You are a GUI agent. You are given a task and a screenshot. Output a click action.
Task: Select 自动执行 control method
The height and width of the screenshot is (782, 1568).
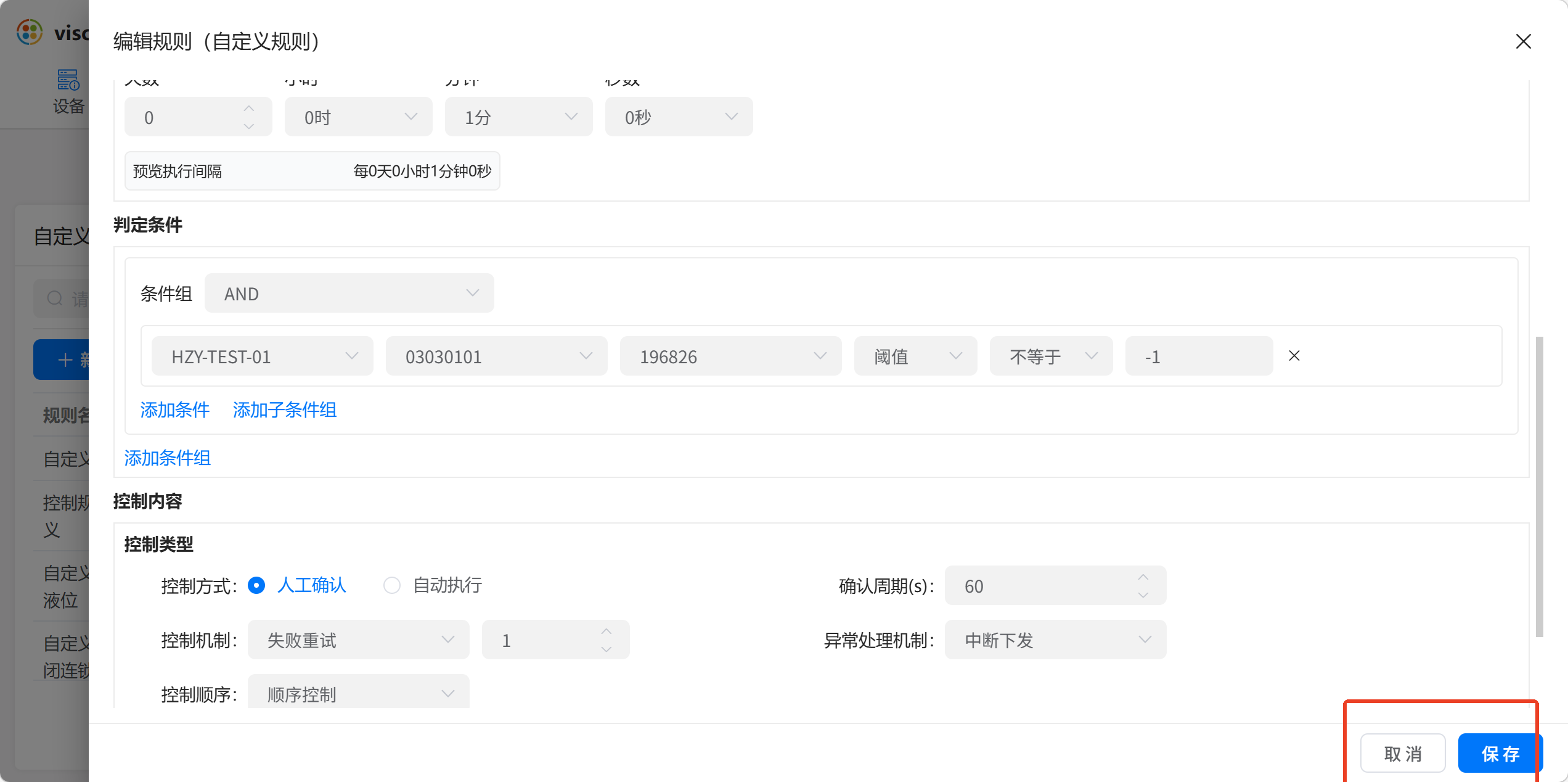433,585
